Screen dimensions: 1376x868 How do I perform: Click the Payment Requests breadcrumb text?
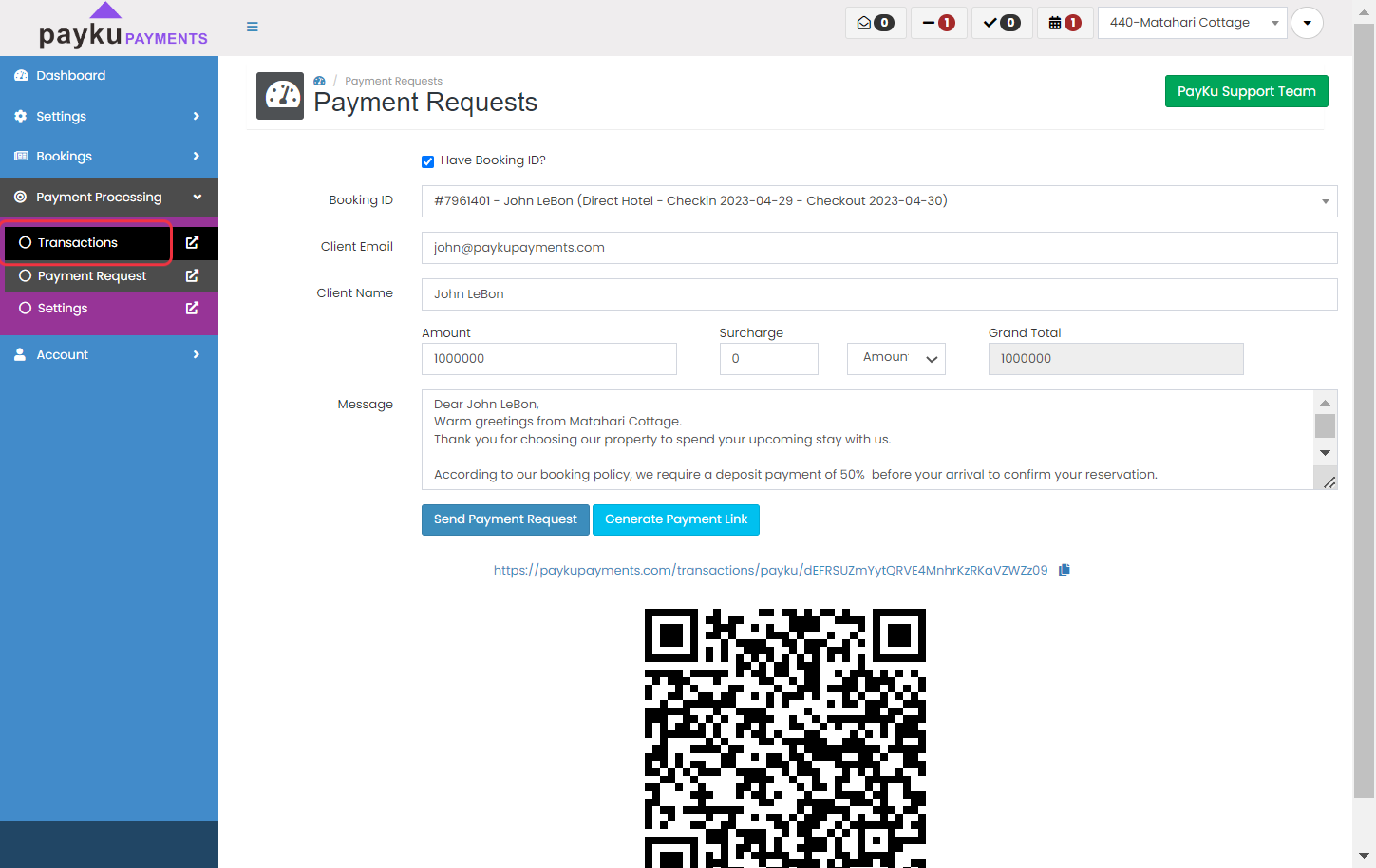[x=393, y=81]
